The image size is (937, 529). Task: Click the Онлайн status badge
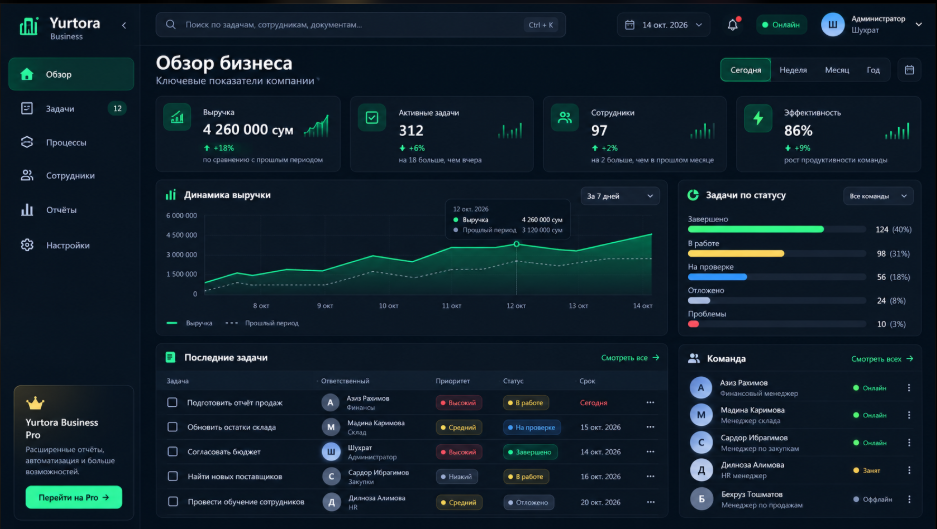click(781, 25)
